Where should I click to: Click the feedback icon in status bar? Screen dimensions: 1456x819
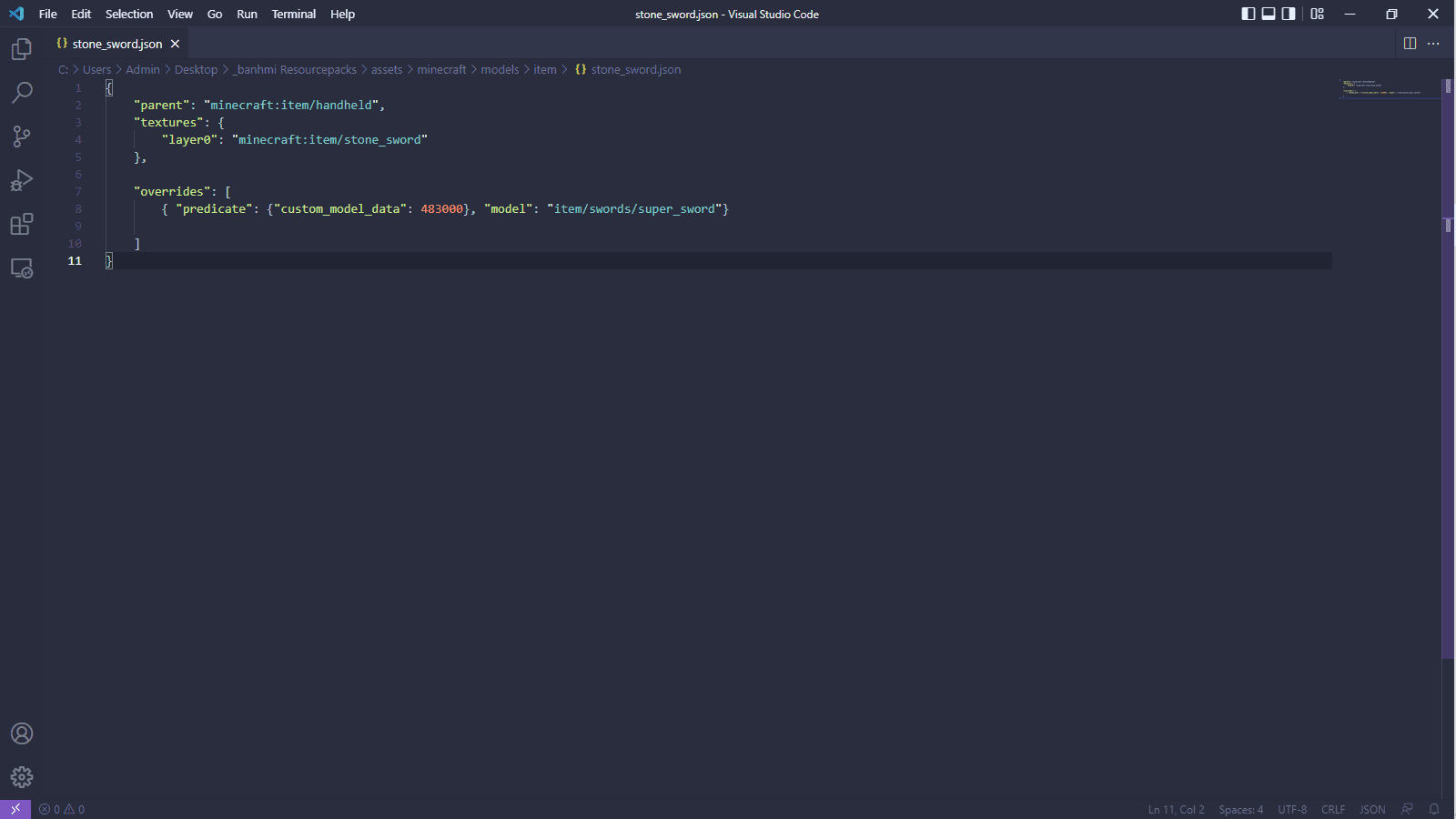tap(1408, 809)
